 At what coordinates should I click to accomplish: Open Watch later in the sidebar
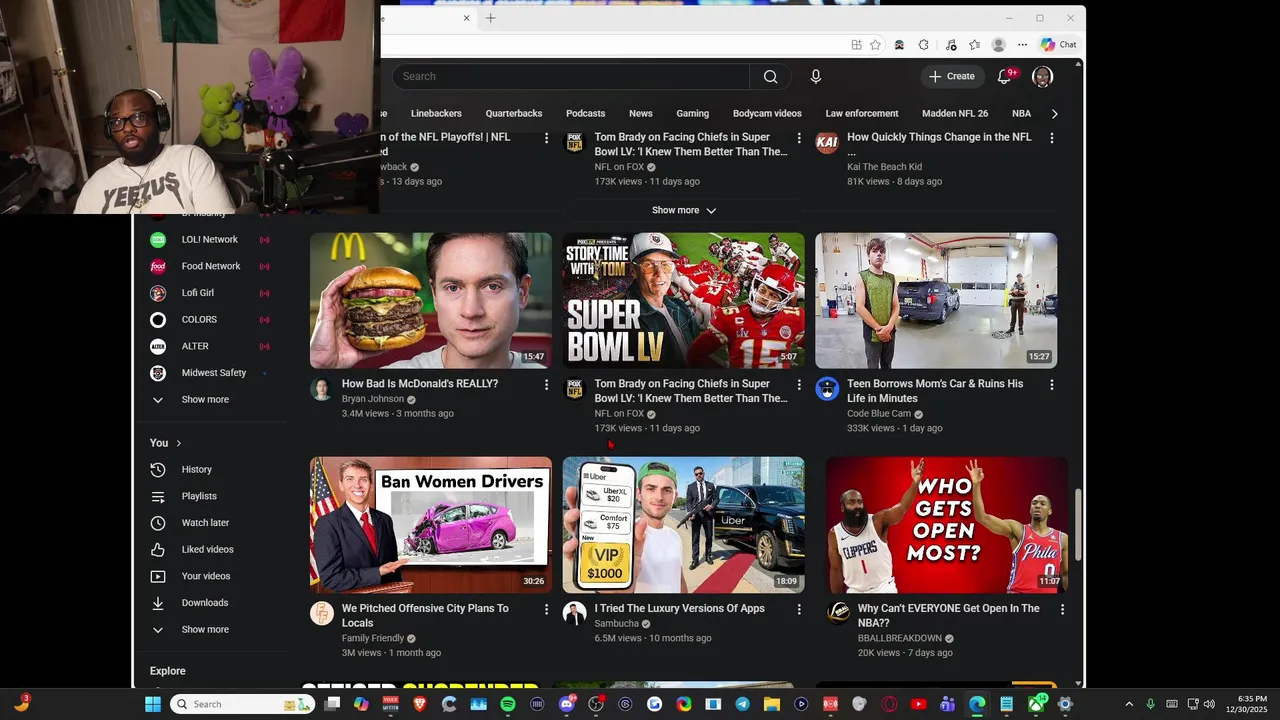205,523
